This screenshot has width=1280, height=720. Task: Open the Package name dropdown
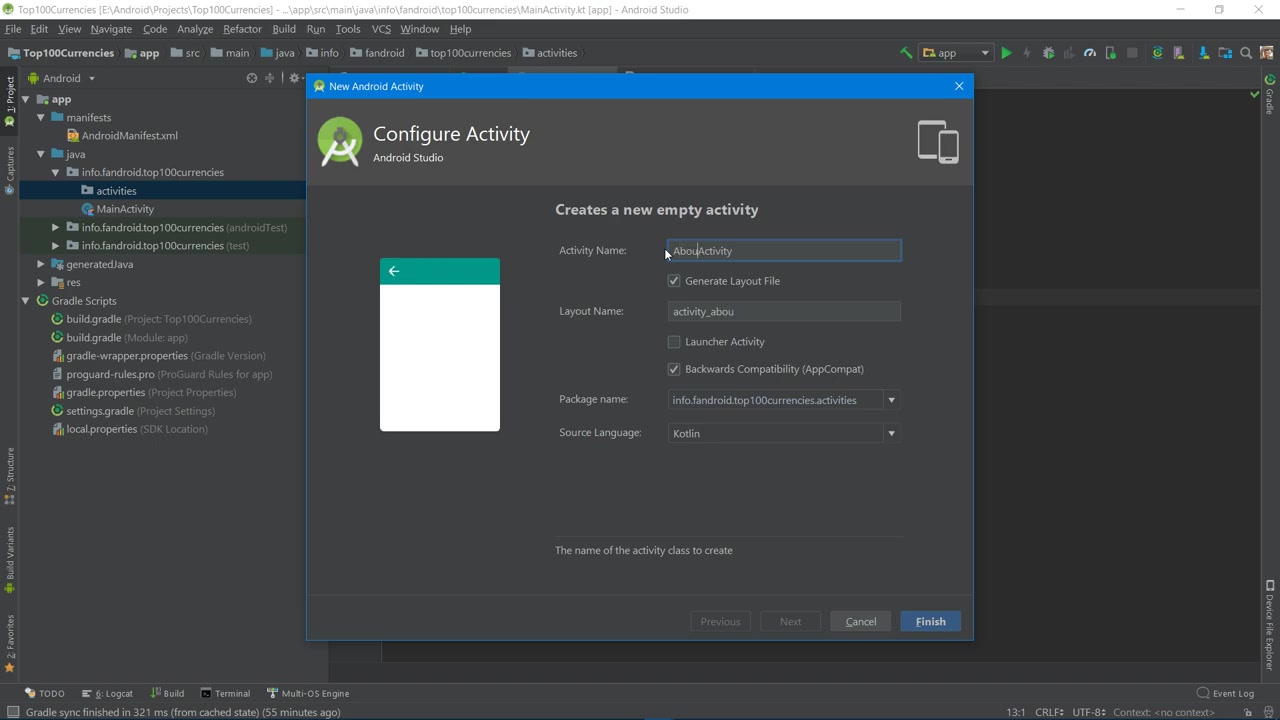891,400
